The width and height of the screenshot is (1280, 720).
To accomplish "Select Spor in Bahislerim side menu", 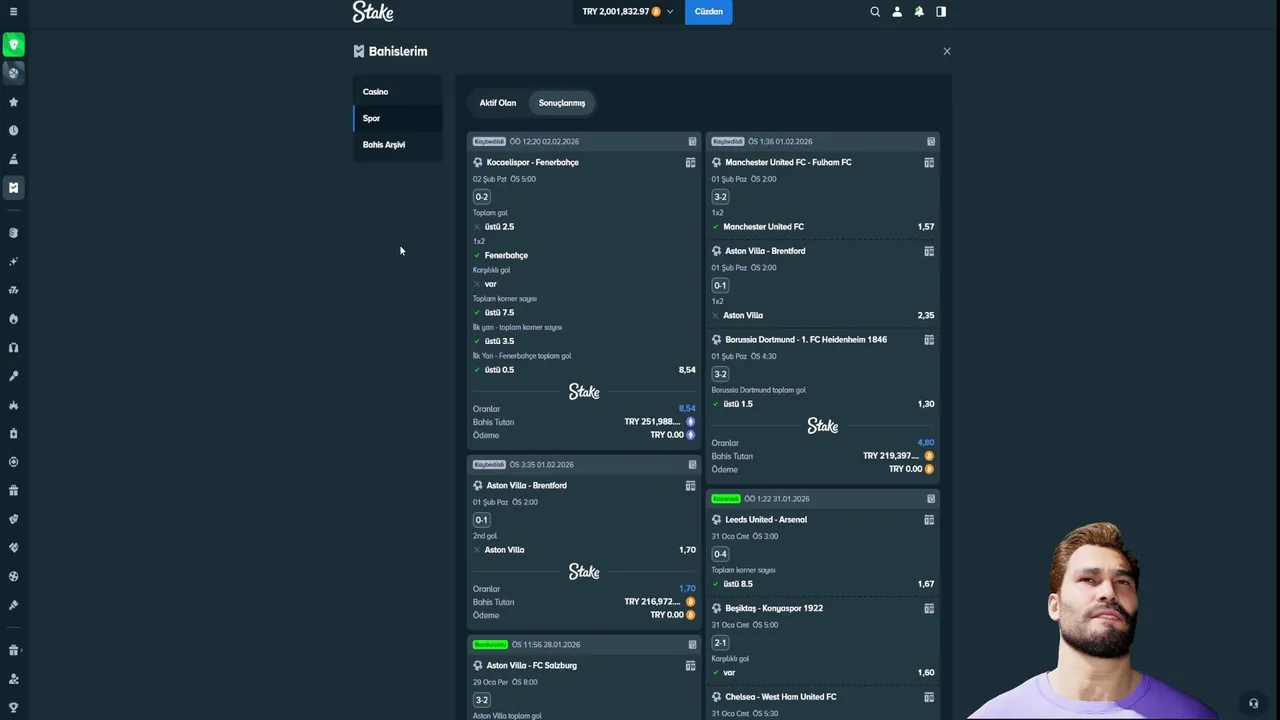I will [x=398, y=118].
